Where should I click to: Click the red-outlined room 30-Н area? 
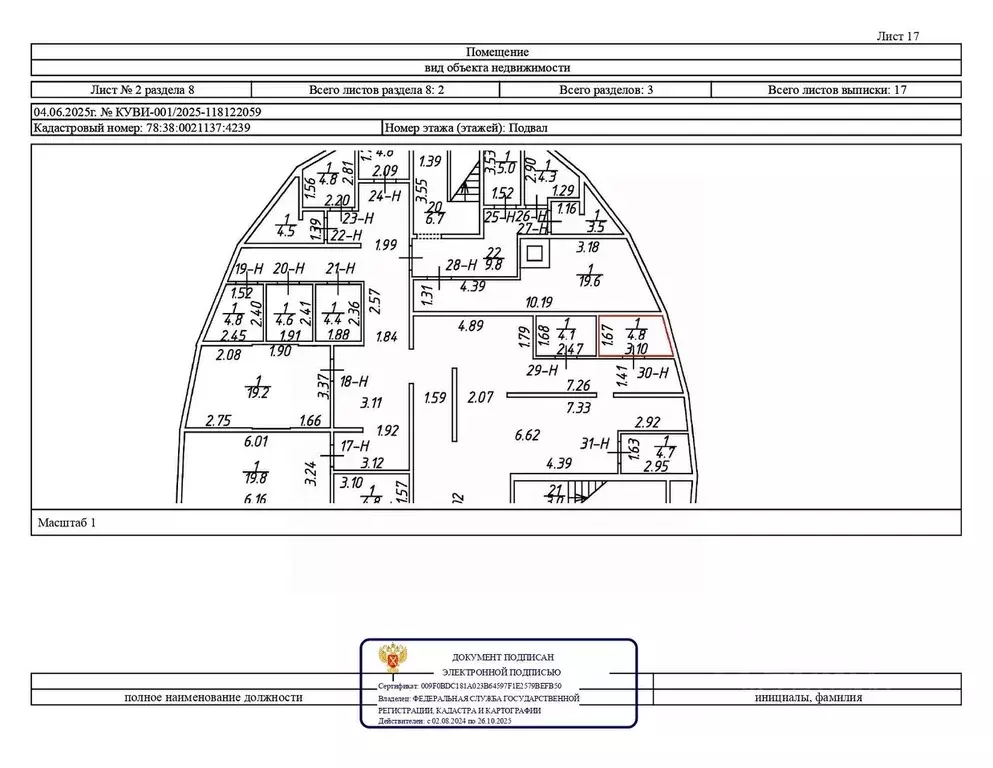(x=635, y=336)
